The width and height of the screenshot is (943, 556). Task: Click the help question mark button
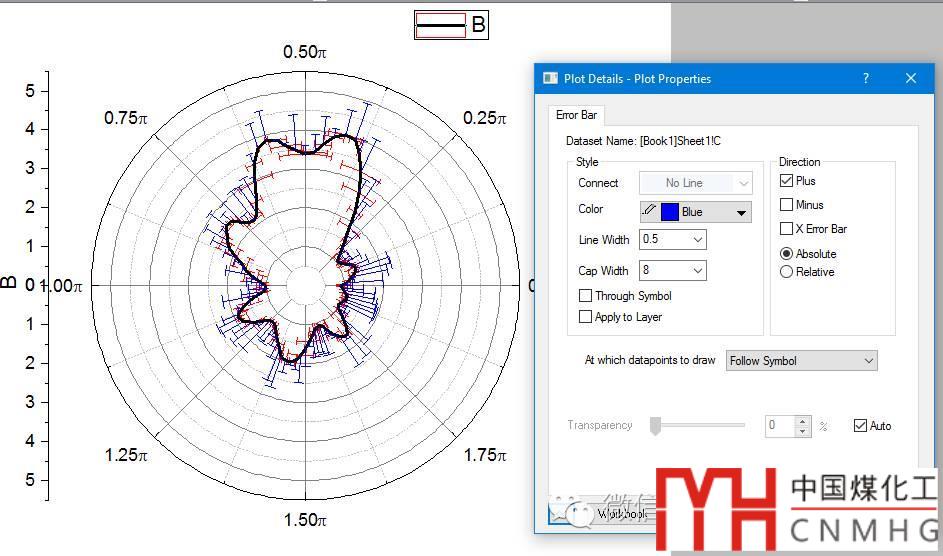[866, 78]
